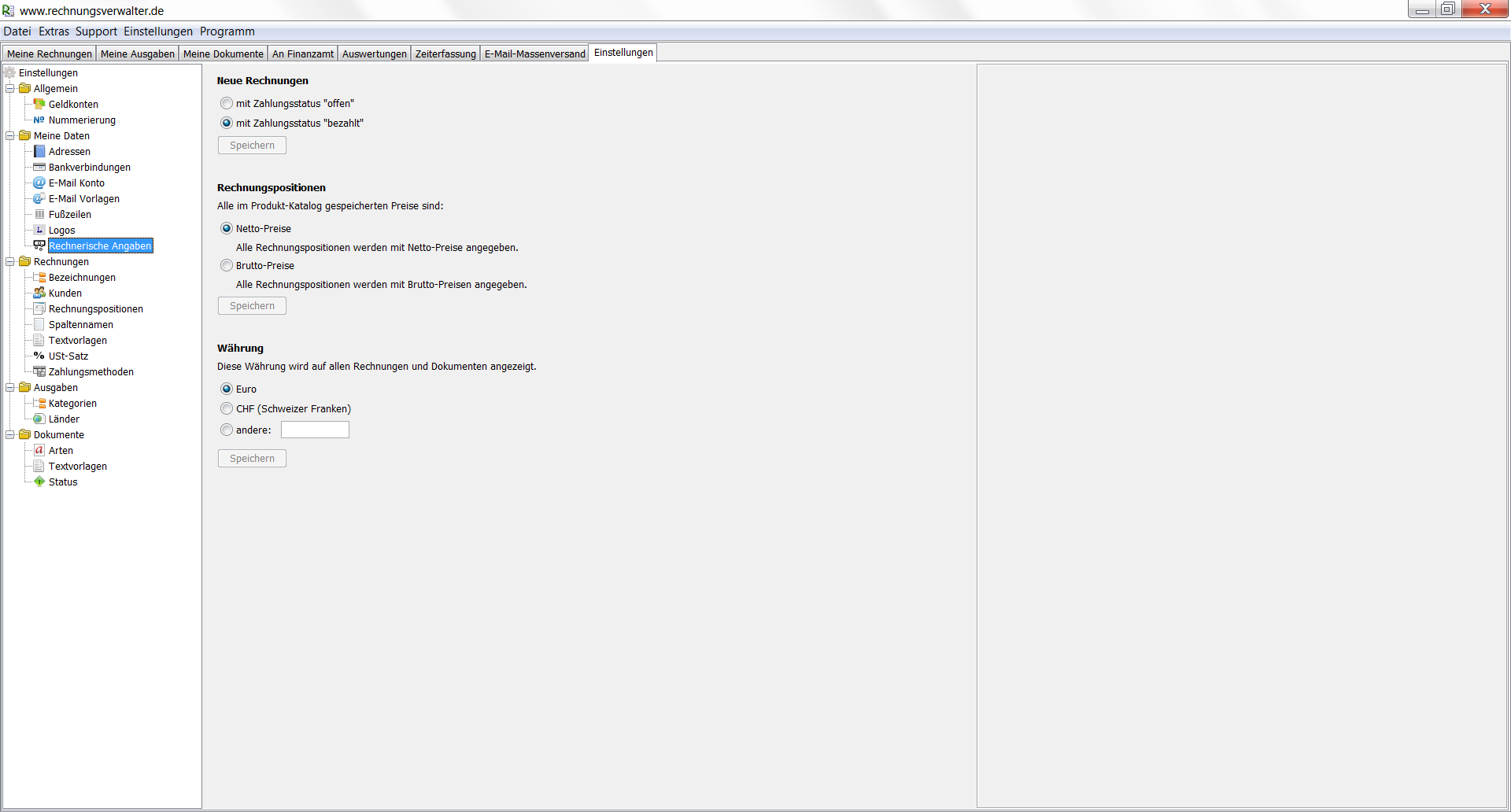Click the green Status icon under Dokumente
The image size is (1511, 812).
[x=39, y=482]
